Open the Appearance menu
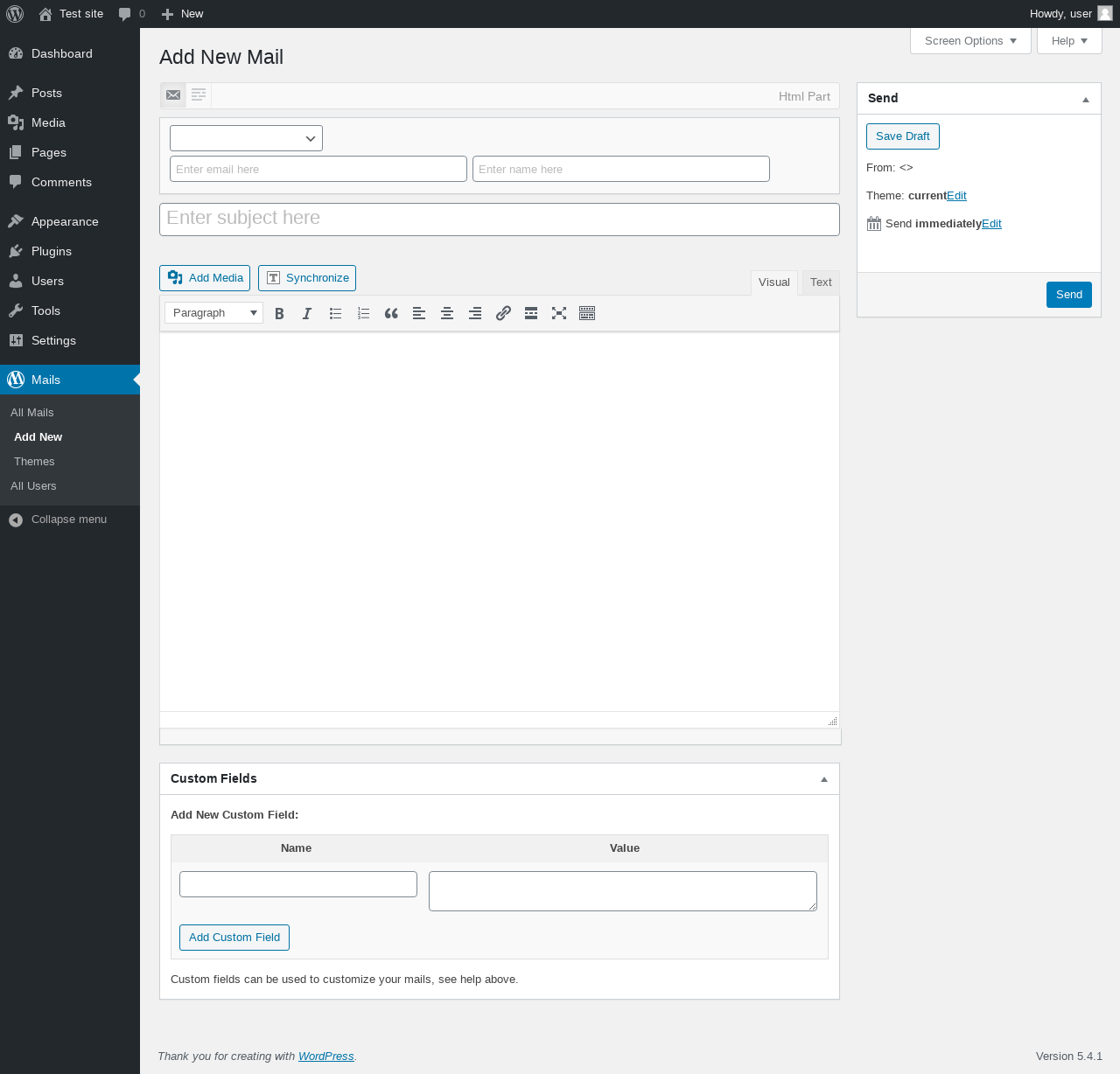Image resolution: width=1120 pixels, height=1074 pixels. pos(70,221)
